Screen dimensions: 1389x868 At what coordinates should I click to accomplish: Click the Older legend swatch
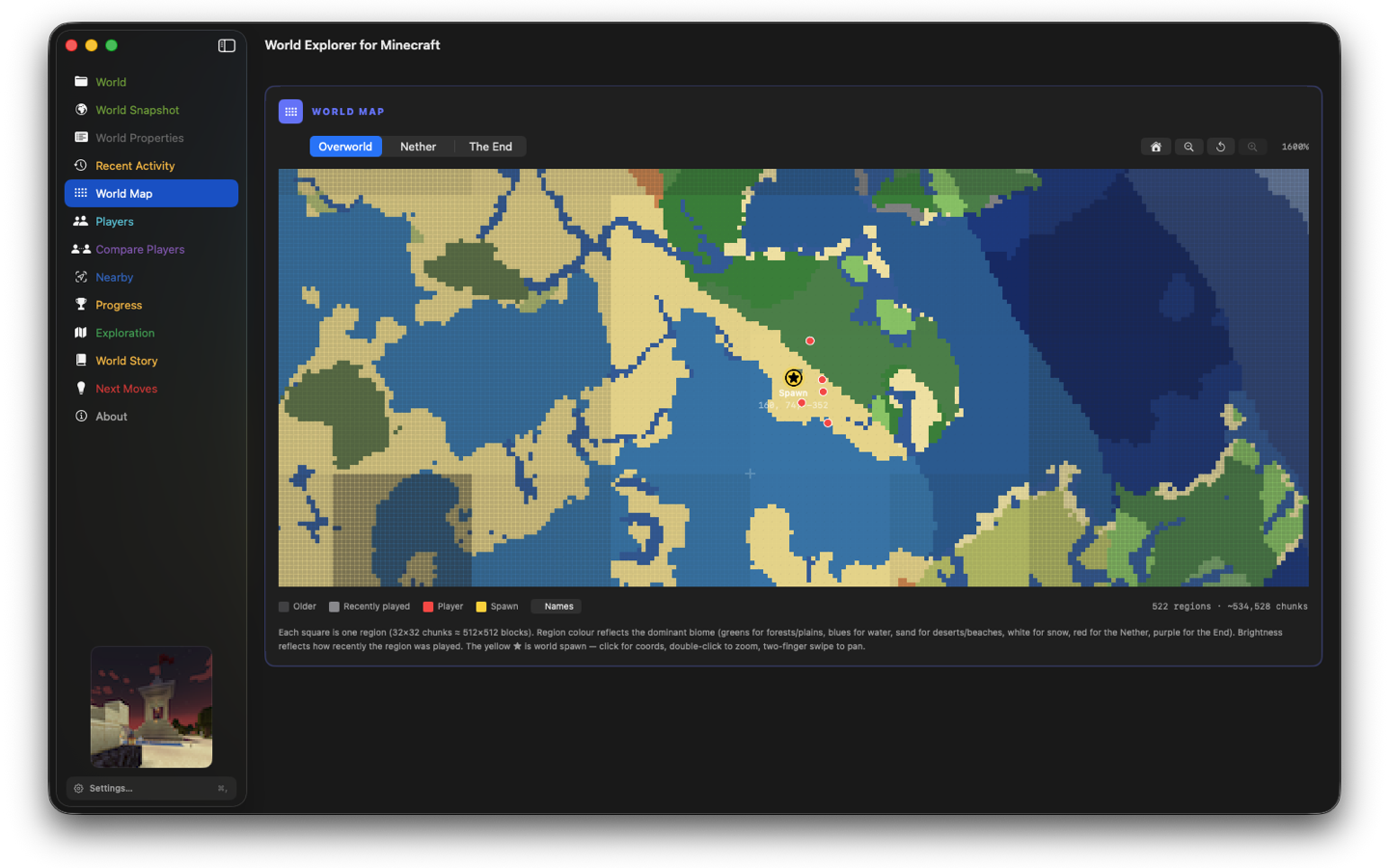tap(284, 607)
